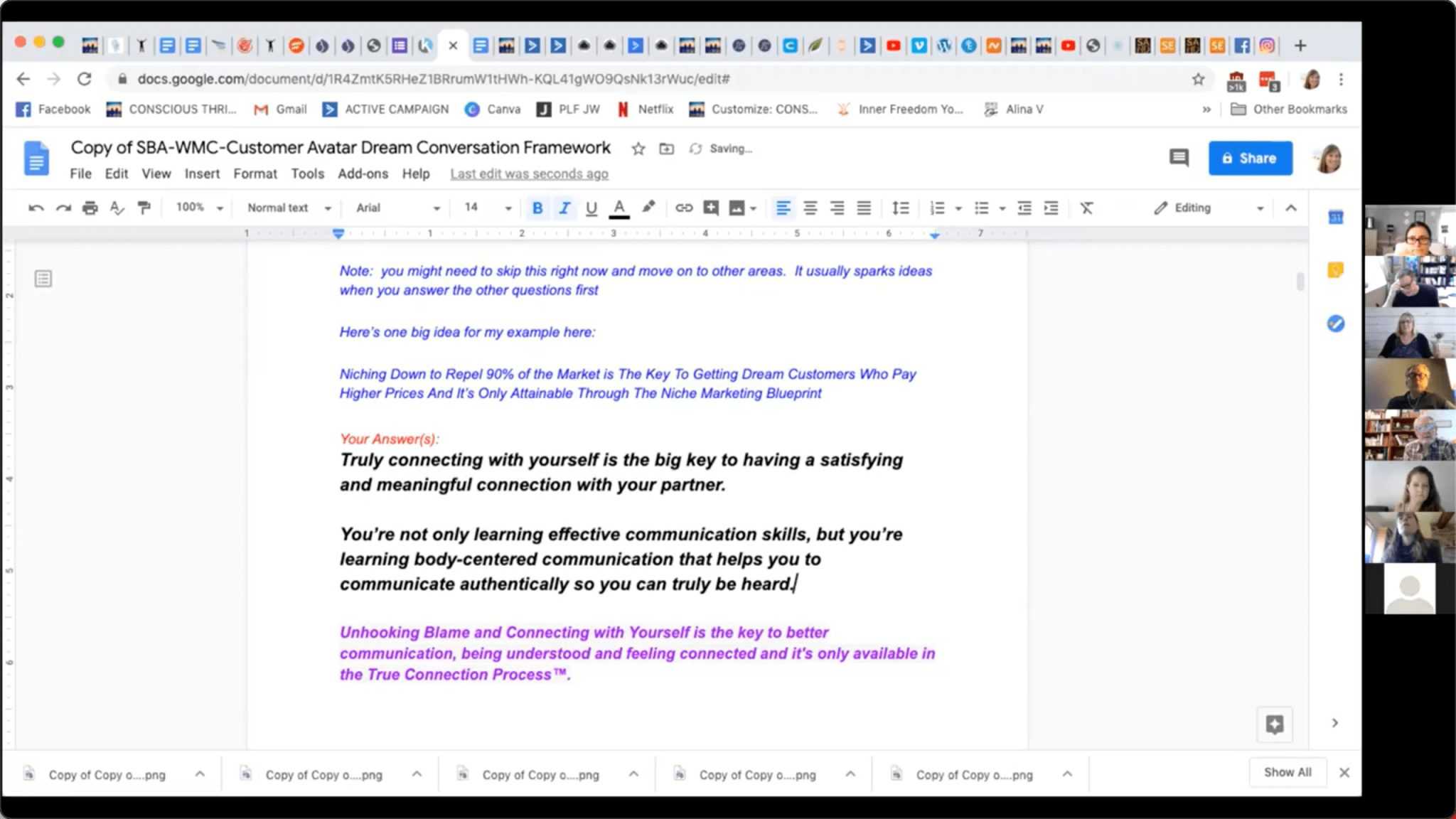This screenshot has height=819, width=1456.
Task: Open the Gmail bookmark
Action: click(281, 109)
